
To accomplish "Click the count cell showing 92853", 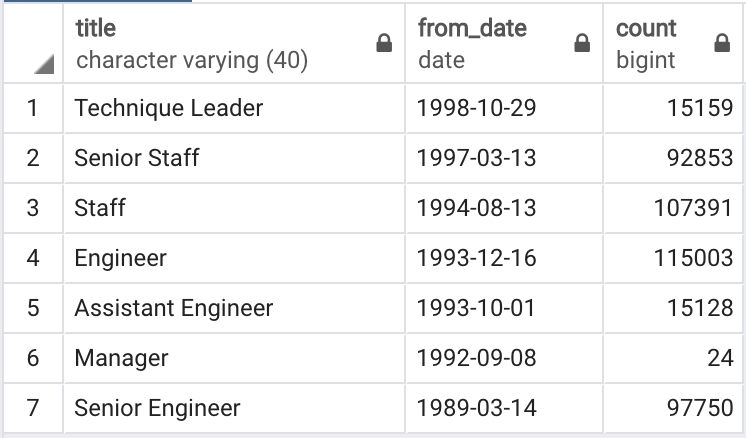I will tap(699, 158).
